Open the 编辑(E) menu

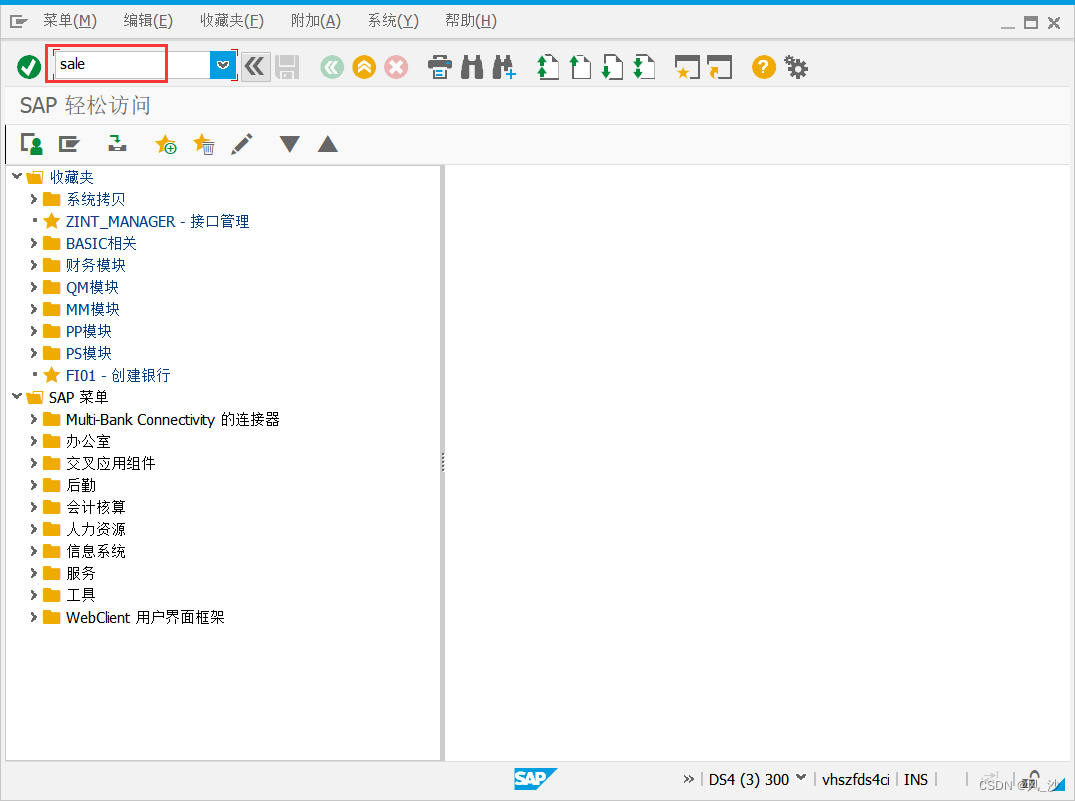[148, 21]
